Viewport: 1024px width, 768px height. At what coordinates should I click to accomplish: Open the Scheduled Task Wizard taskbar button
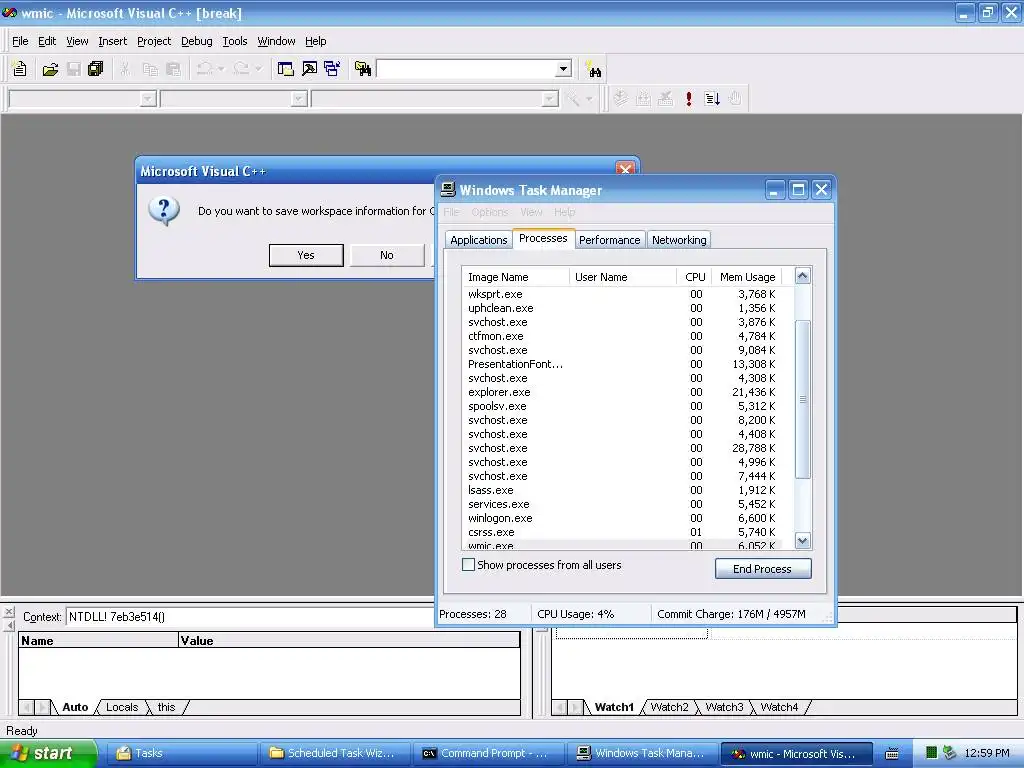pos(336,753)
